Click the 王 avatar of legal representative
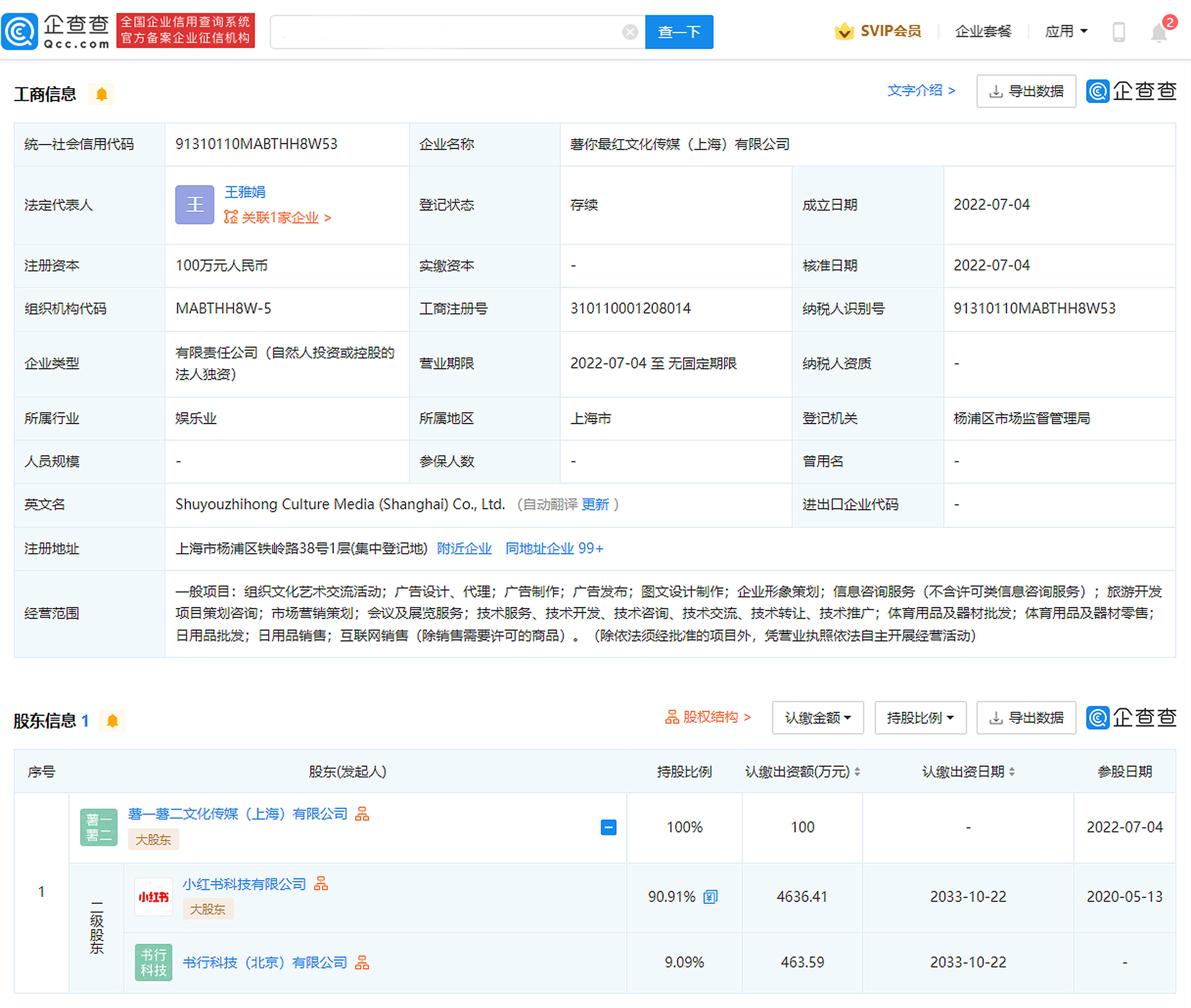This screenshot has height=1008, width=1191. 195,205
